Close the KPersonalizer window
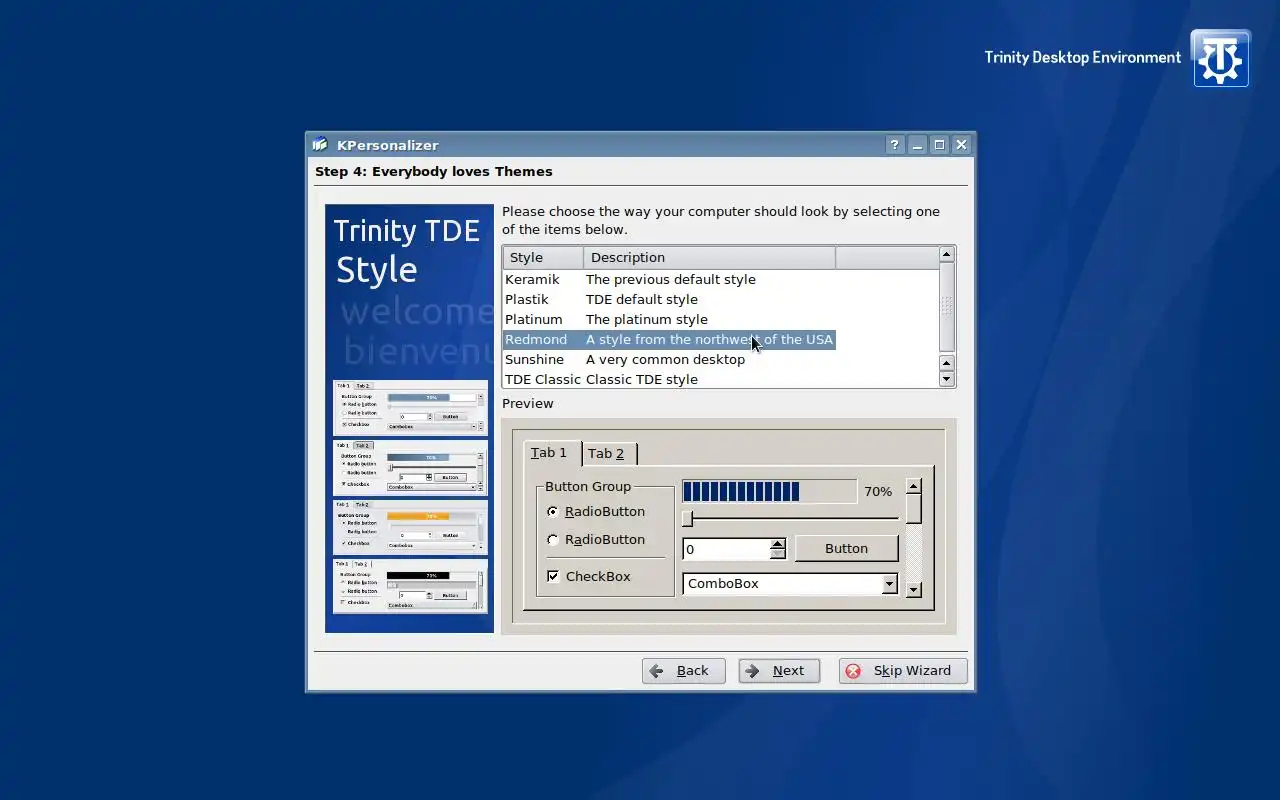The image size is (1280, 800). pos(961,145)
